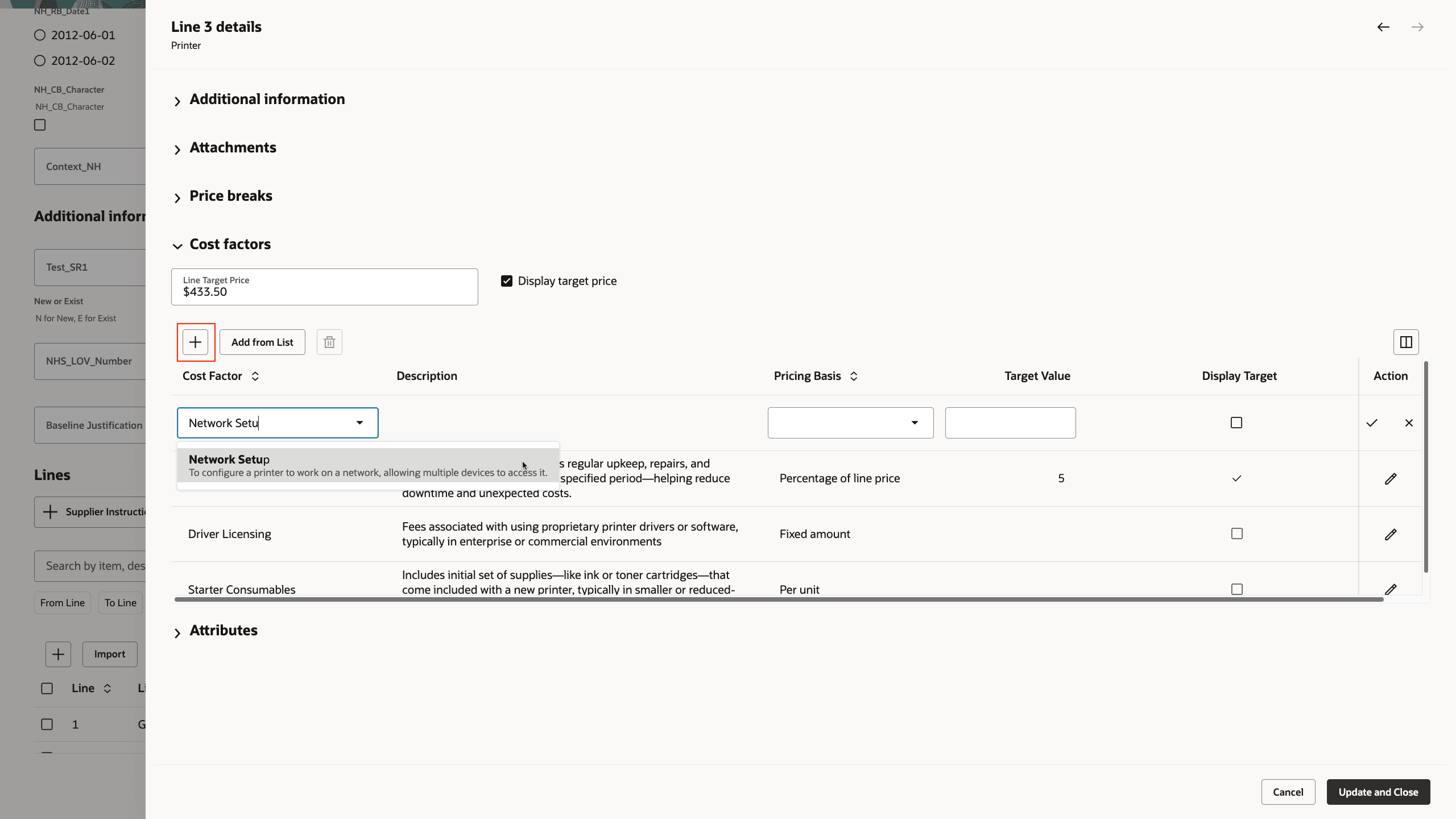Delete selected cost factors using trash icon

point(329,342)
